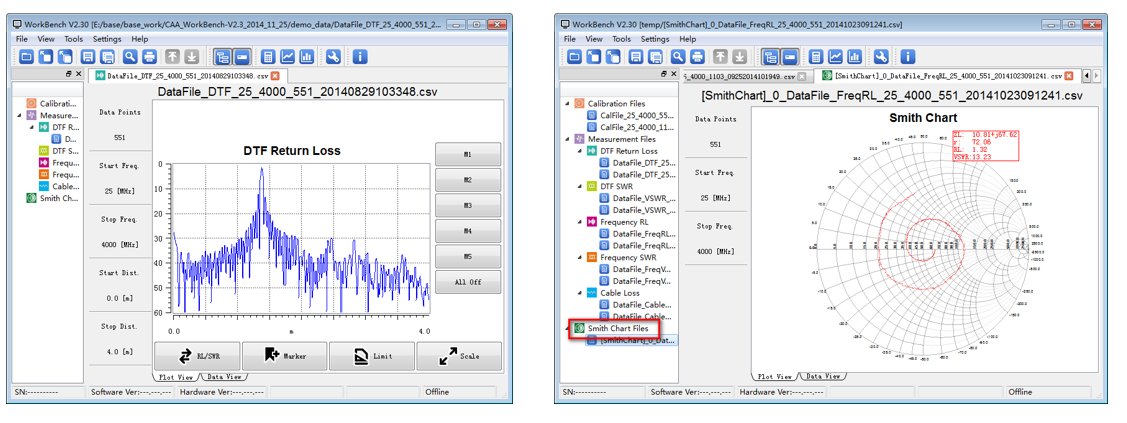Toggle marker M1 button
Viewport: 1127px width, 423px height.
point(468,154)
